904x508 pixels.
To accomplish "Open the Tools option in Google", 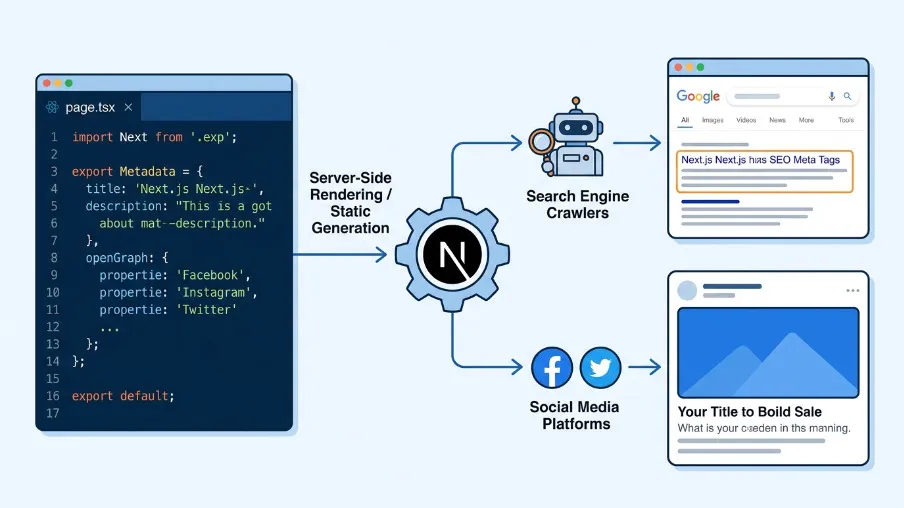I will [846, 120].
